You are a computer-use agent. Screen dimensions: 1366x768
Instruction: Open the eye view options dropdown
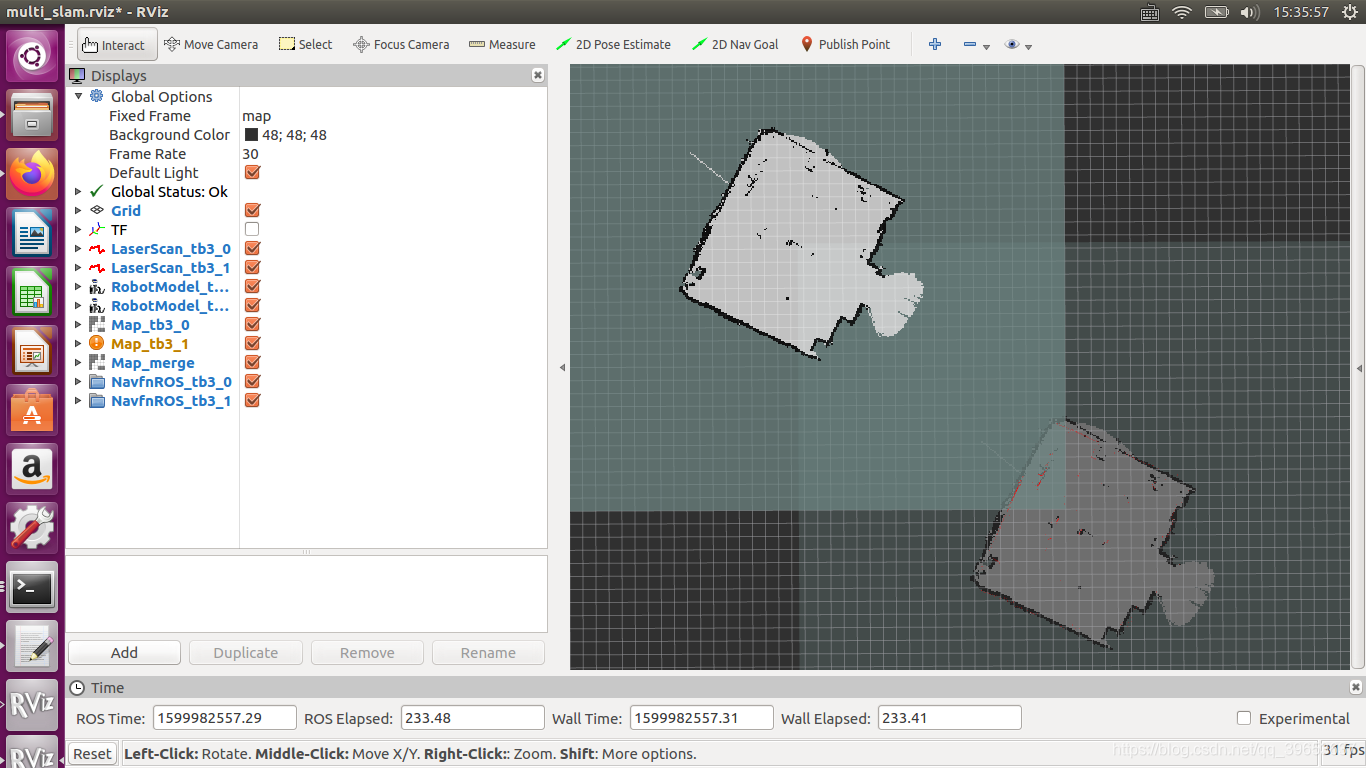(1018, 45)
